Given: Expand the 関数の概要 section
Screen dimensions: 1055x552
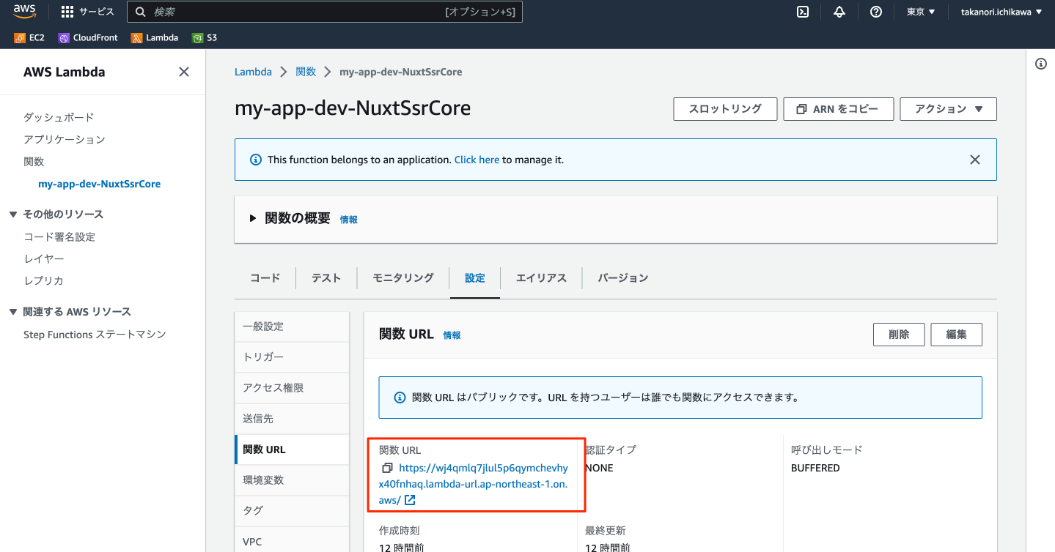Looking at the screenshot, I should click(253, 218).
